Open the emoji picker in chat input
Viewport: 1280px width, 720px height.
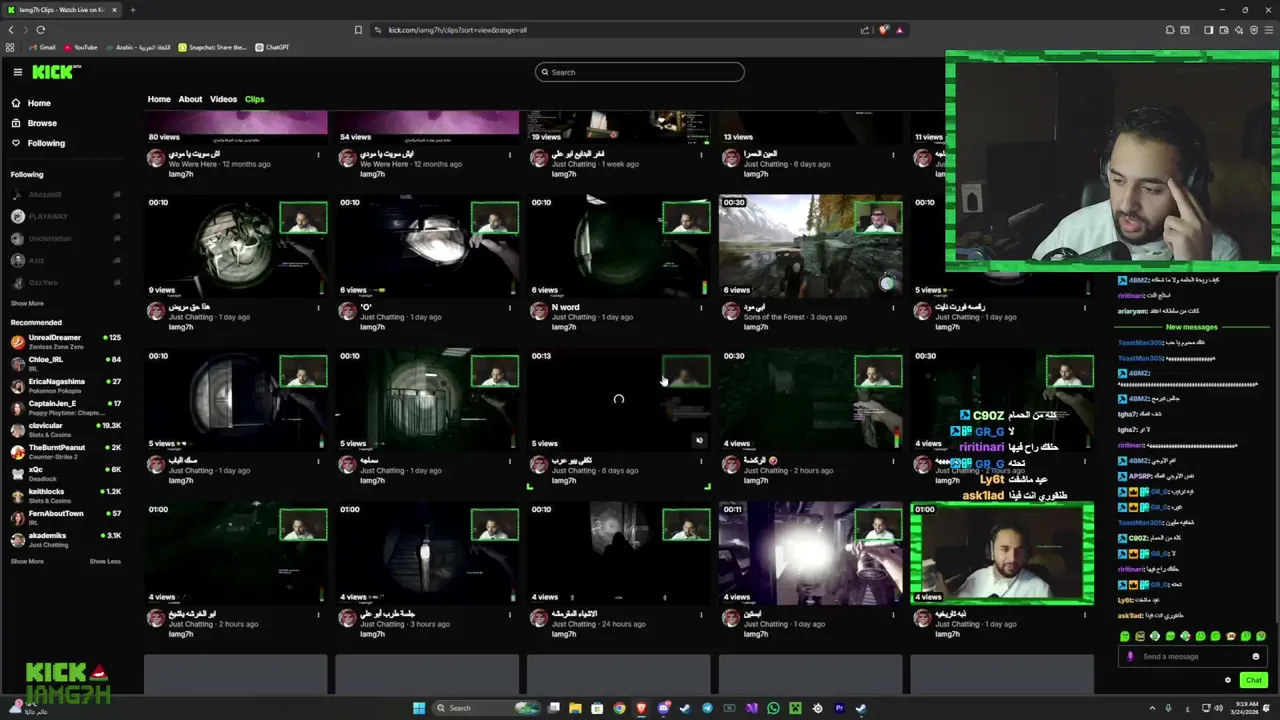pyautogui.click(x=1256, y=657)
